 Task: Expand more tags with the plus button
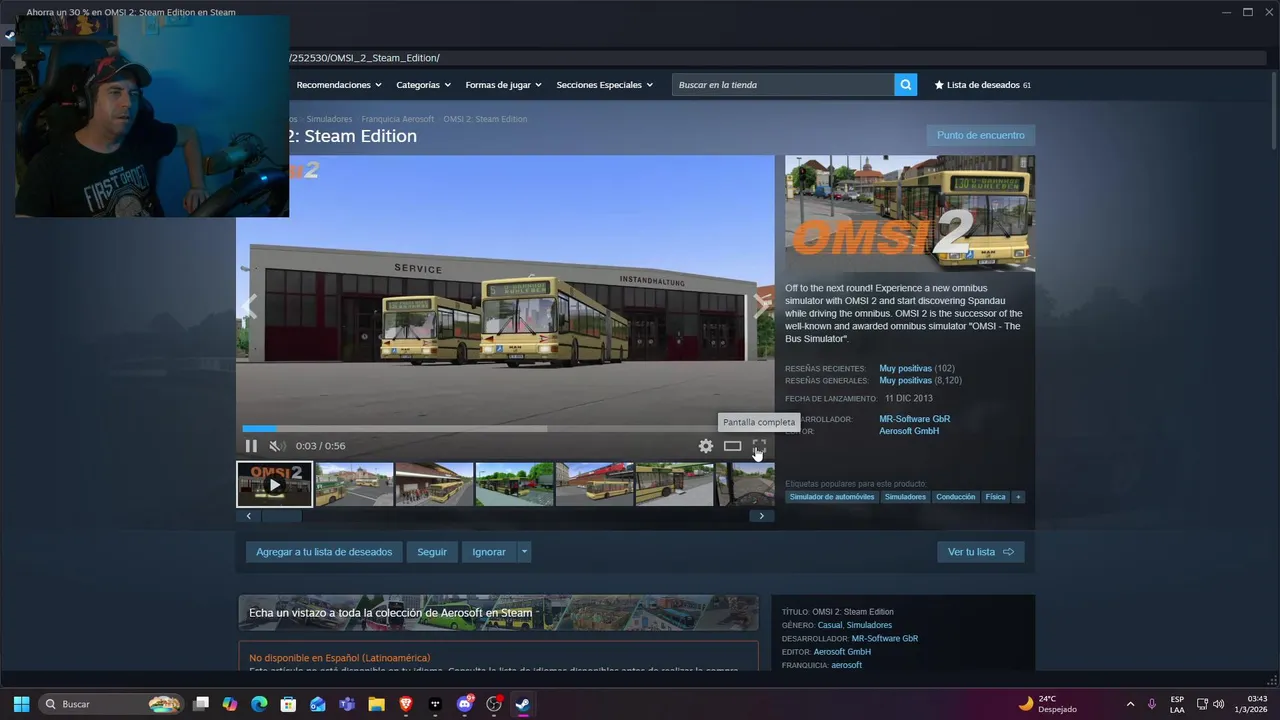click(x=1018, y=497)
